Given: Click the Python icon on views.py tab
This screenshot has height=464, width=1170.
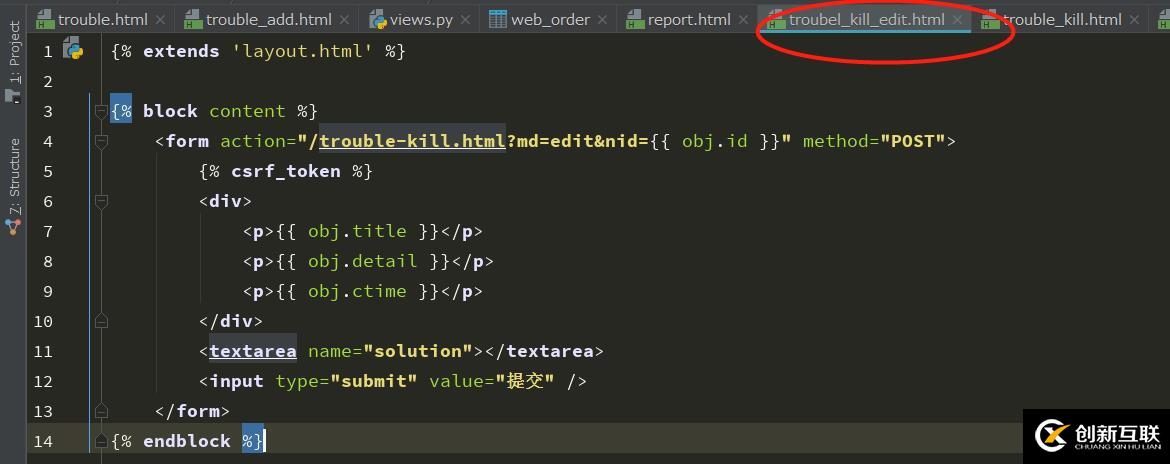Looking at the screenshot, I should pyautogui.click(x=378, y=19).
